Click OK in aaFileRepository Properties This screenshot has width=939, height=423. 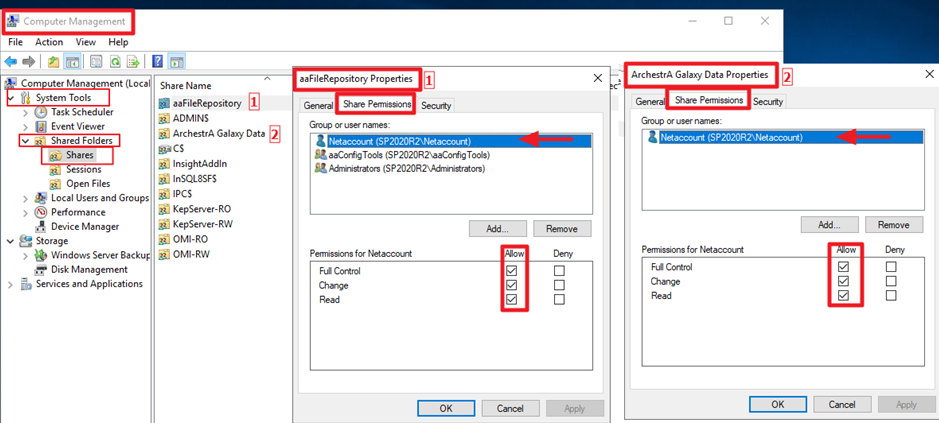(446, 409)
